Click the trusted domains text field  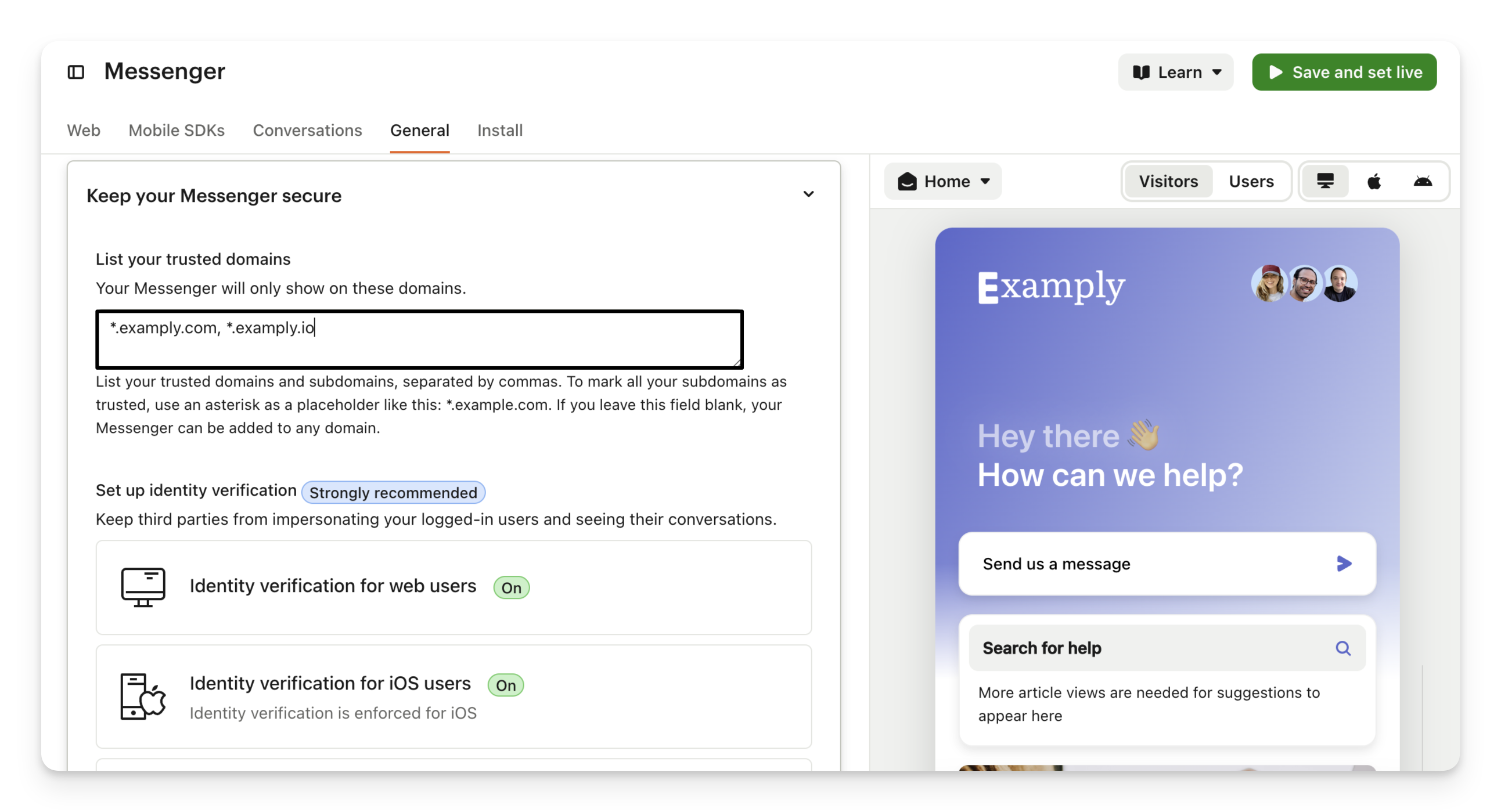tap(419, 340)
